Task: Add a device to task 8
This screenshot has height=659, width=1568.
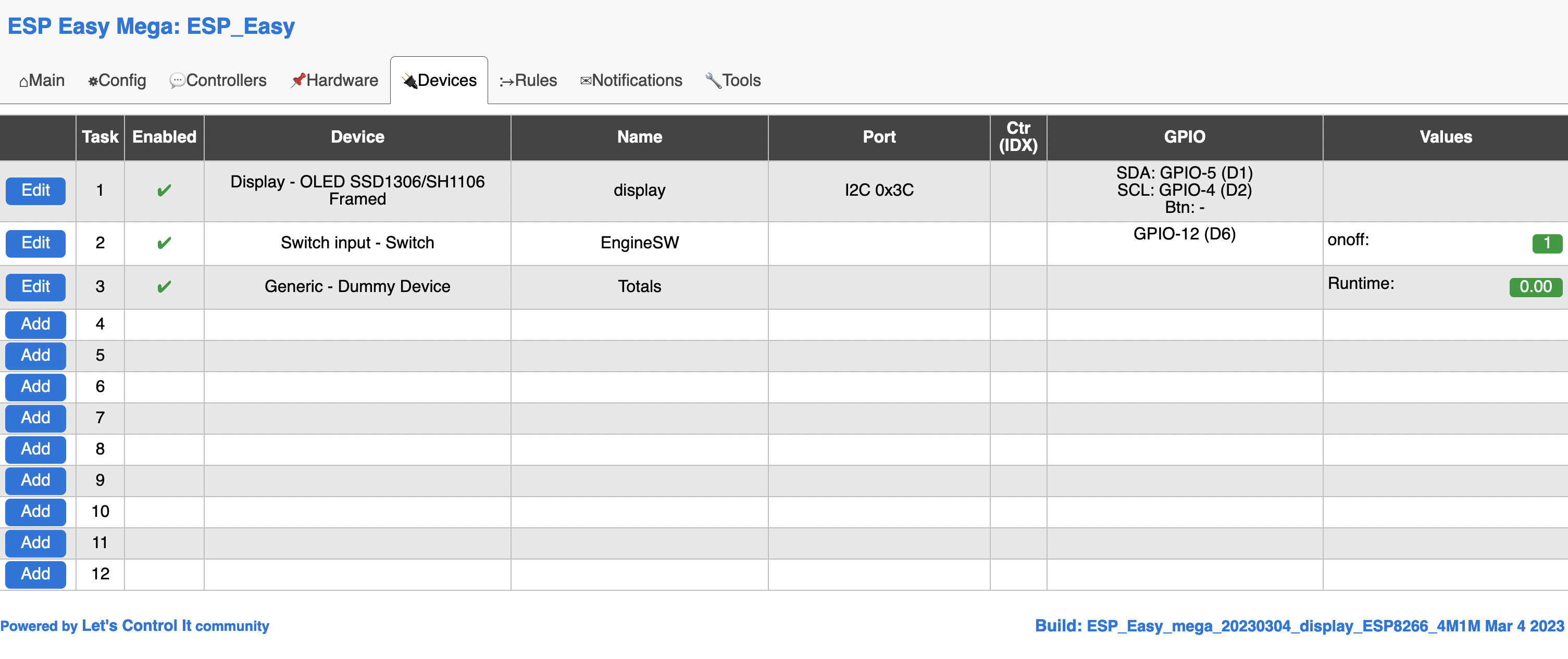Action: [36, 450]
